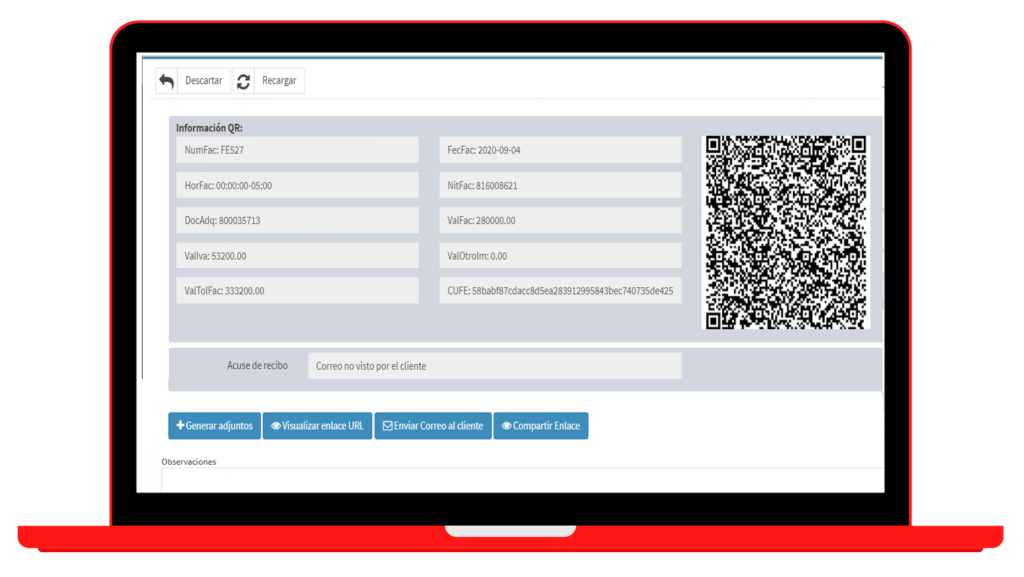Select the HorFac: 00:00:00-05:00 field
Screen dimensions: 1024x577
pos(297,185)
